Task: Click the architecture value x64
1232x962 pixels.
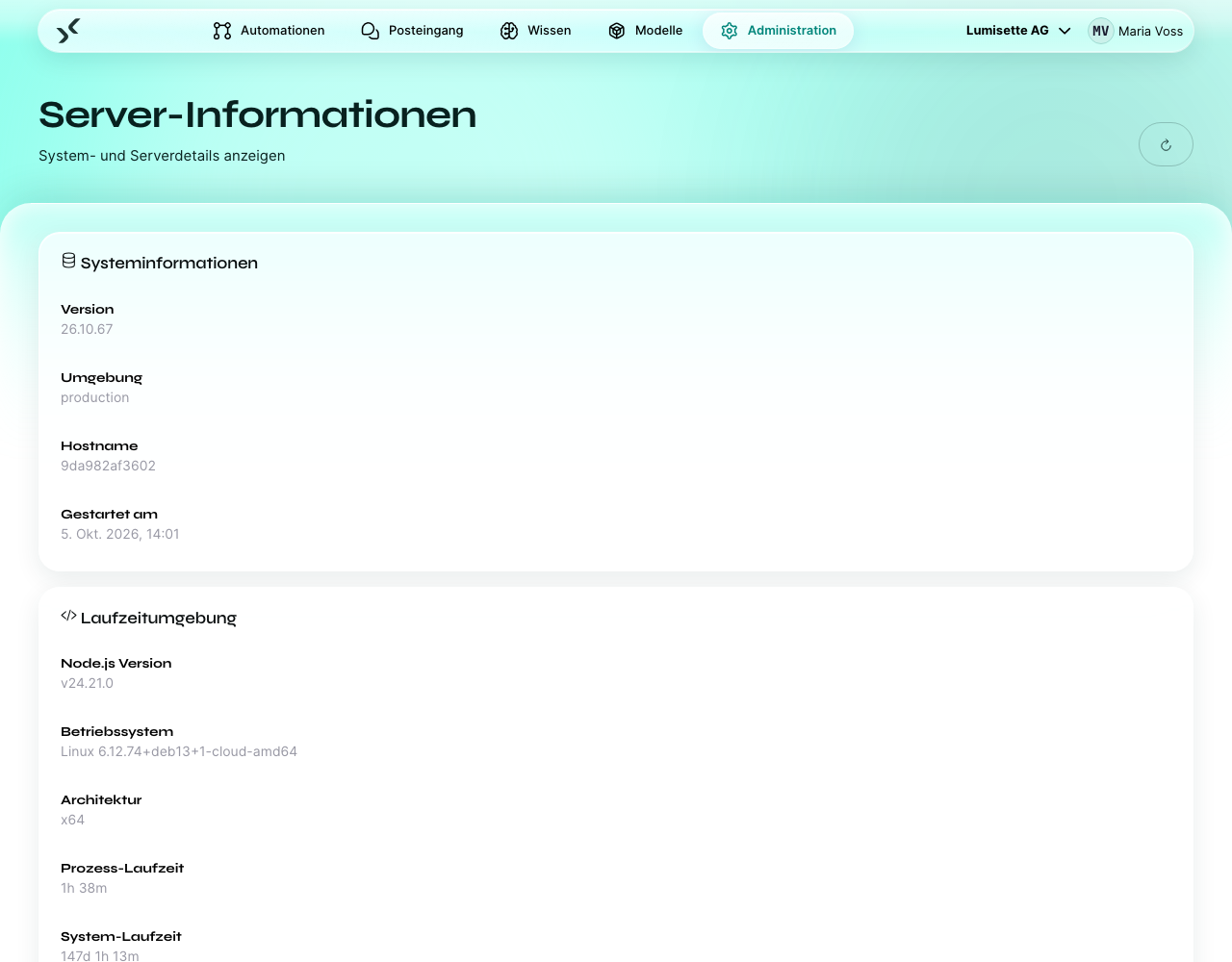Action: point(72,820)
